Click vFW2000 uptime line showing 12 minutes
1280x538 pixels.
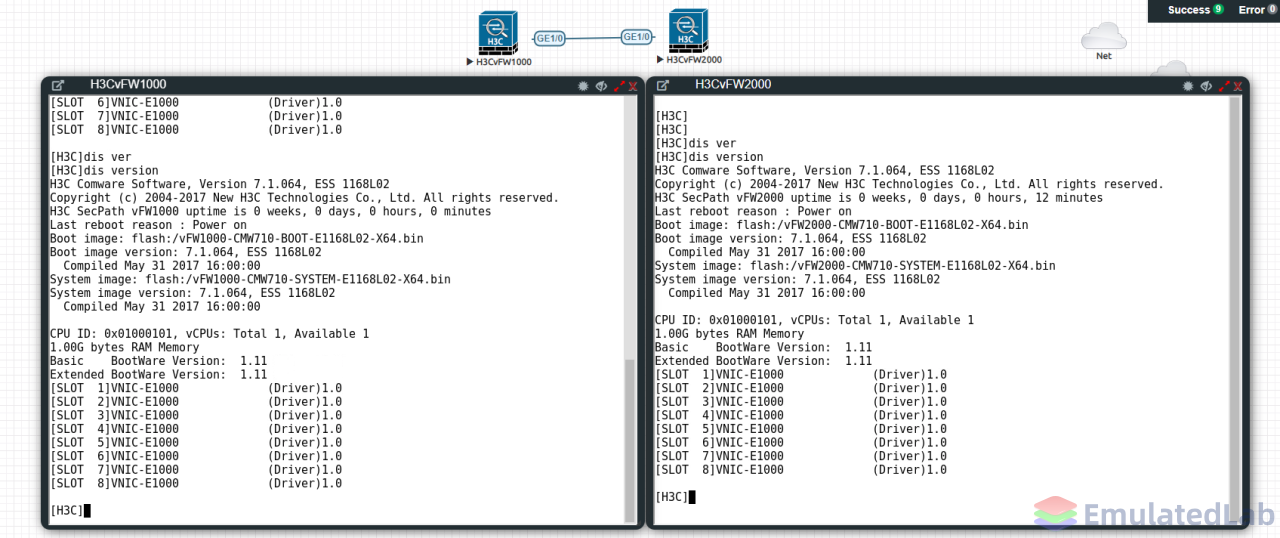click(879, 198)
